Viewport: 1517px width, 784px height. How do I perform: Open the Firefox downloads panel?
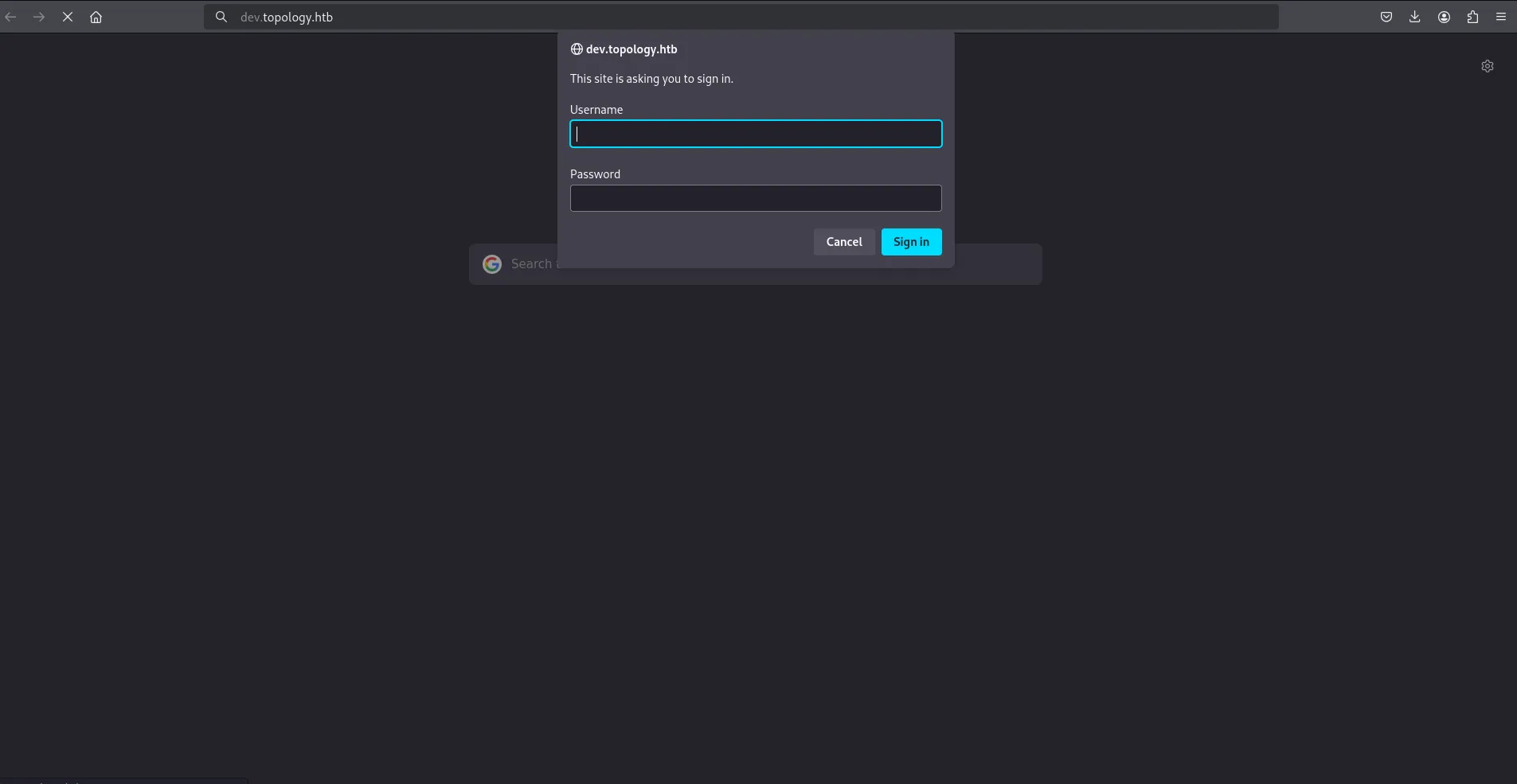click(1414, 17)
